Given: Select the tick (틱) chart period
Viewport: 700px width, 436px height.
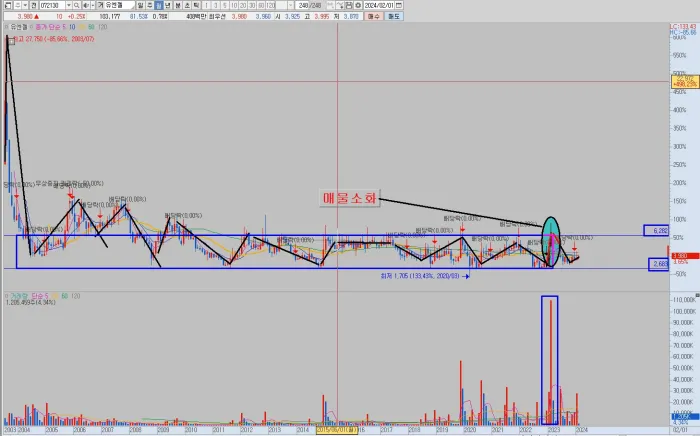Looking at the screenshot, I should [196, 5].
